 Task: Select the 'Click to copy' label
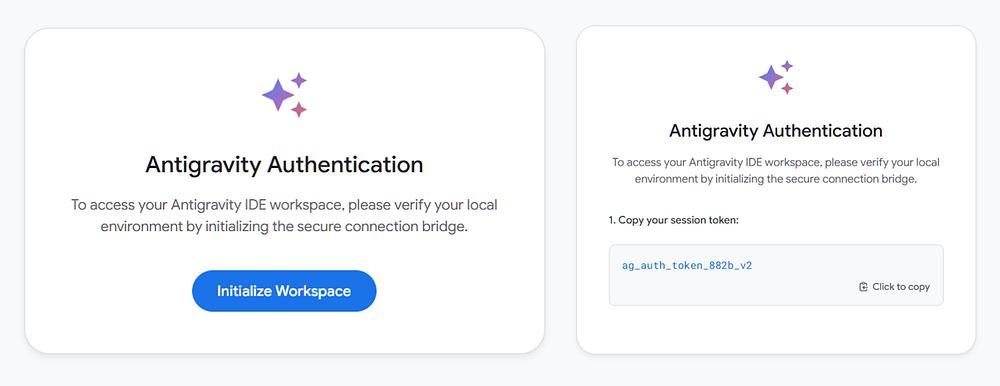tap(901, 286)
